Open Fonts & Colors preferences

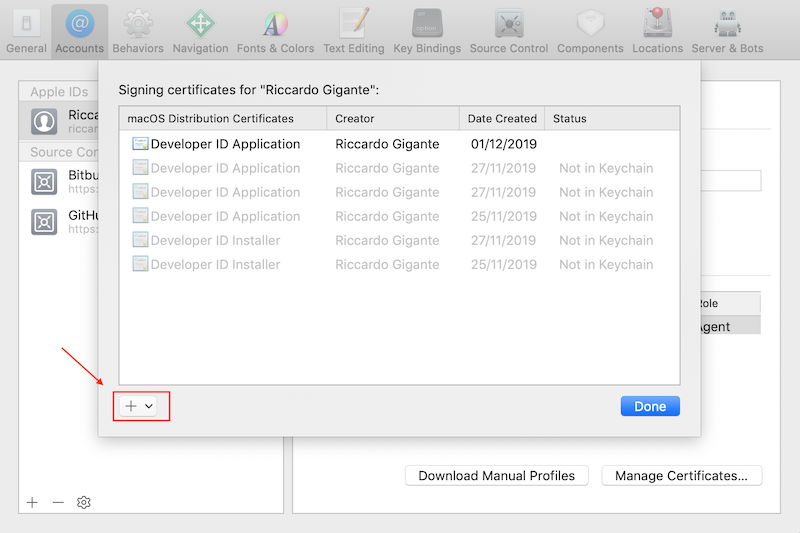coord(275,30)
